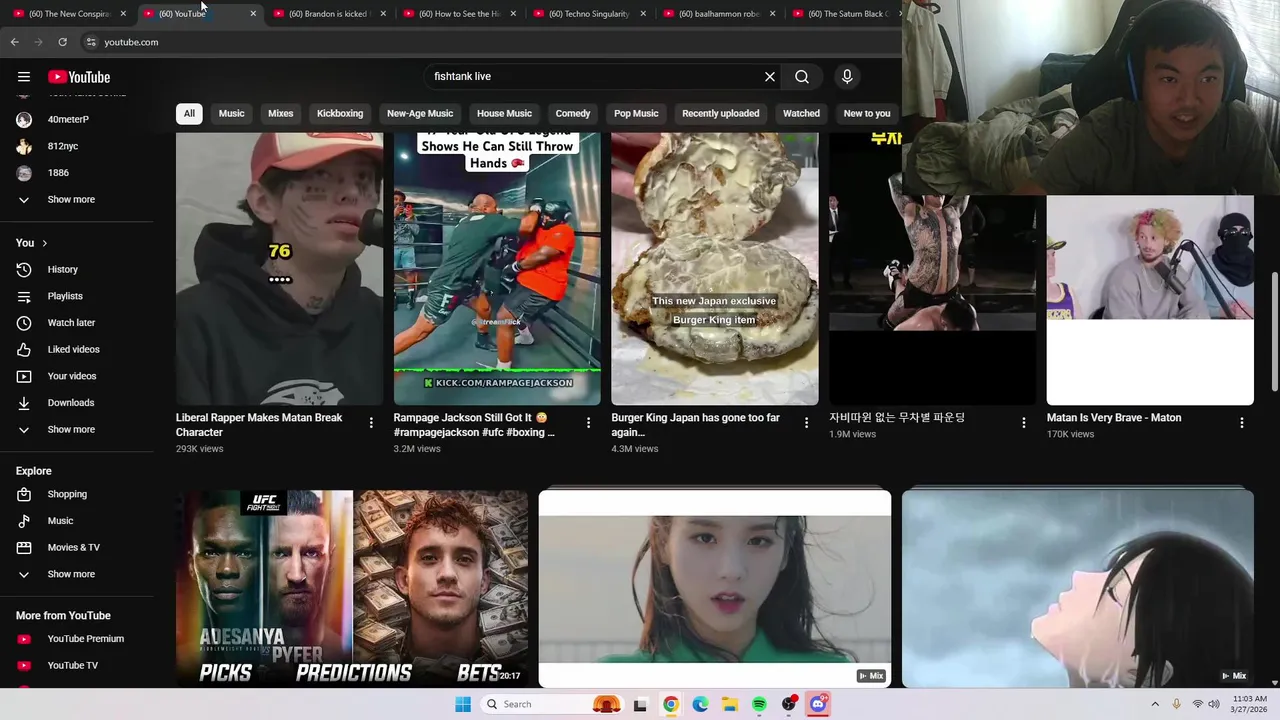This screenshot has width=1280, height=720.
Task: Select the Pop Music filter chip
Action: 636,113
